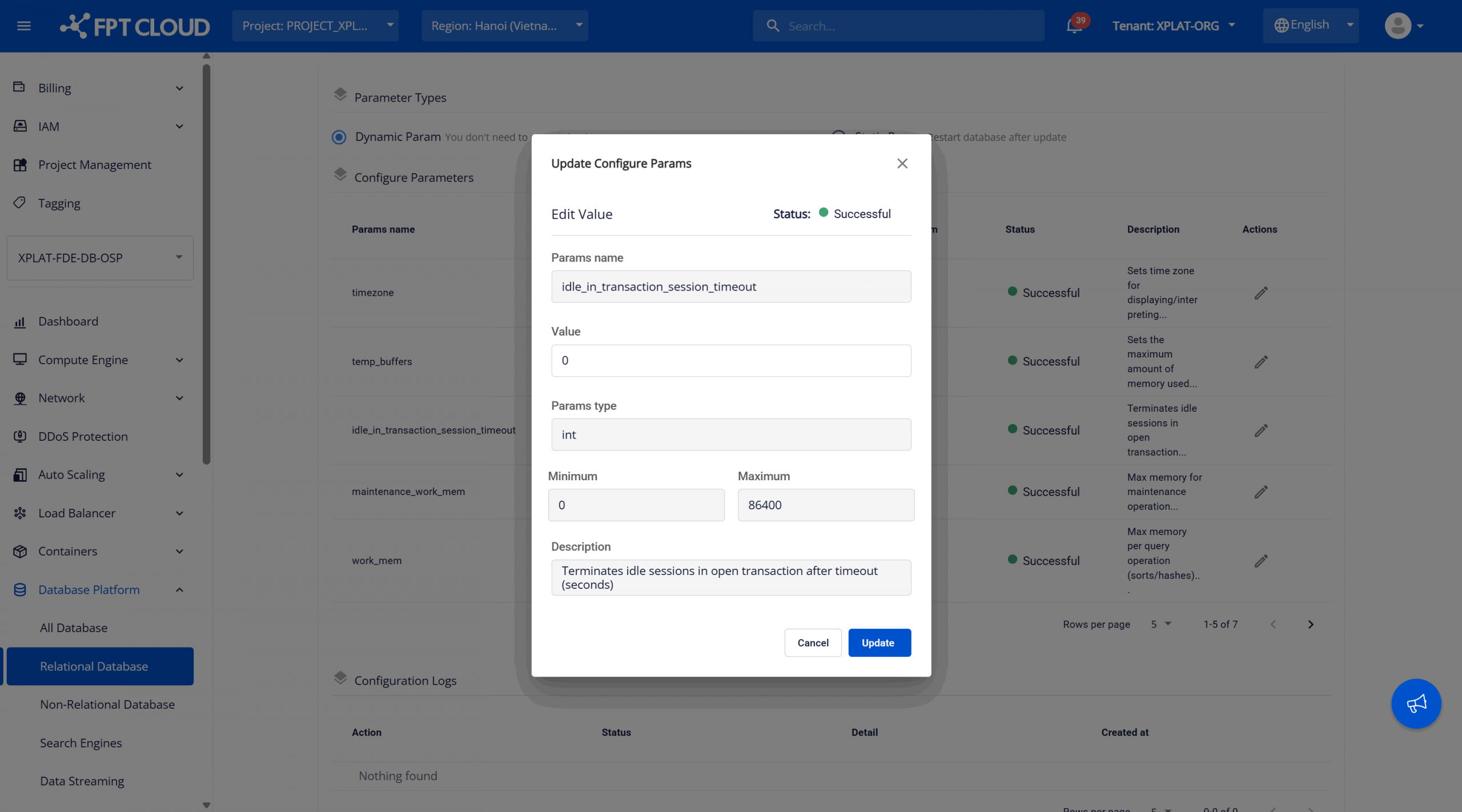This screenshot has height=812, width=1462.
Task: Close the Update Configure Params dialog
Action: (x=902, y=164)
